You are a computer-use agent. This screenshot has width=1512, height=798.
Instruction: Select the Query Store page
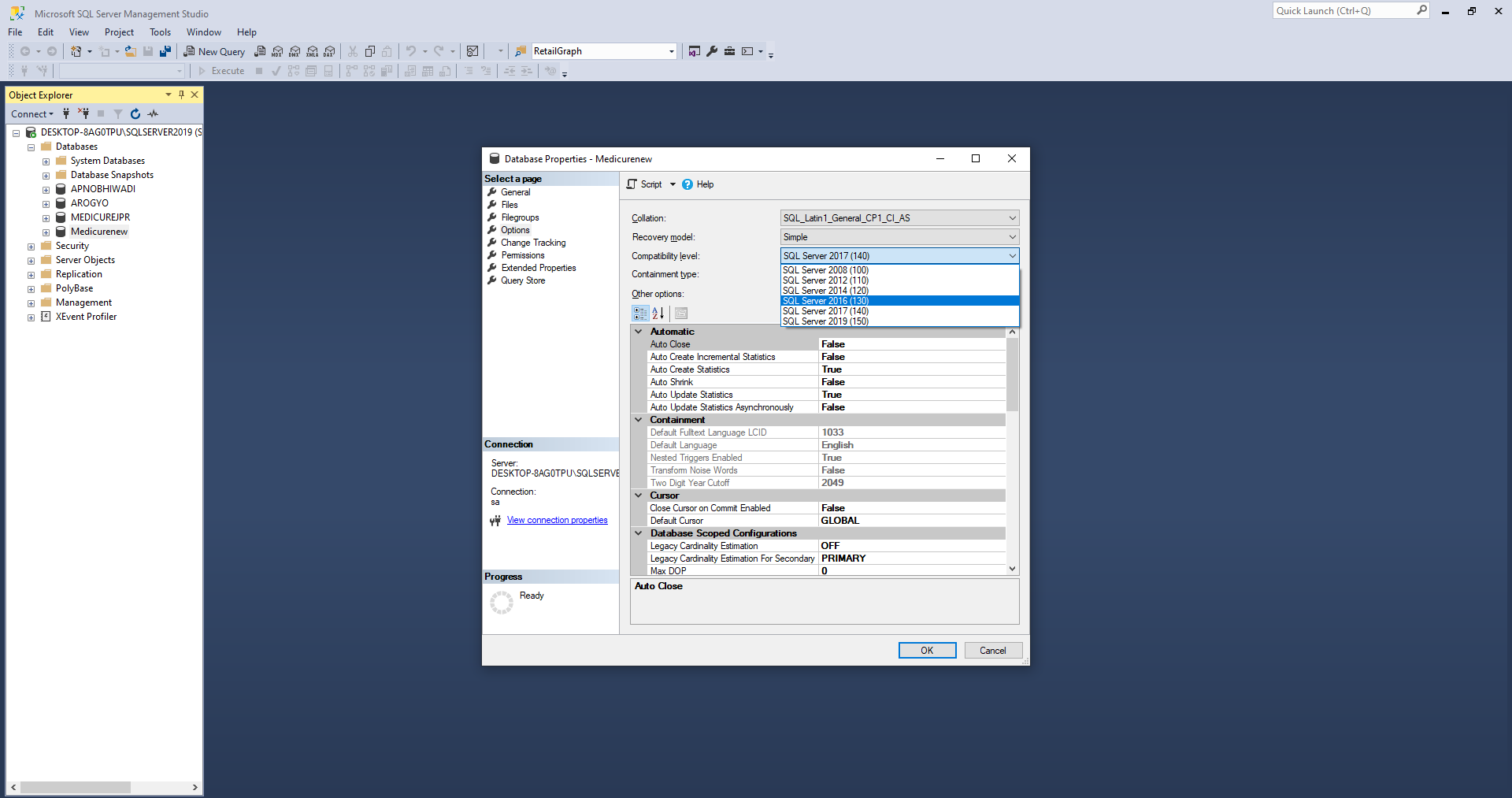click(523, 280)
